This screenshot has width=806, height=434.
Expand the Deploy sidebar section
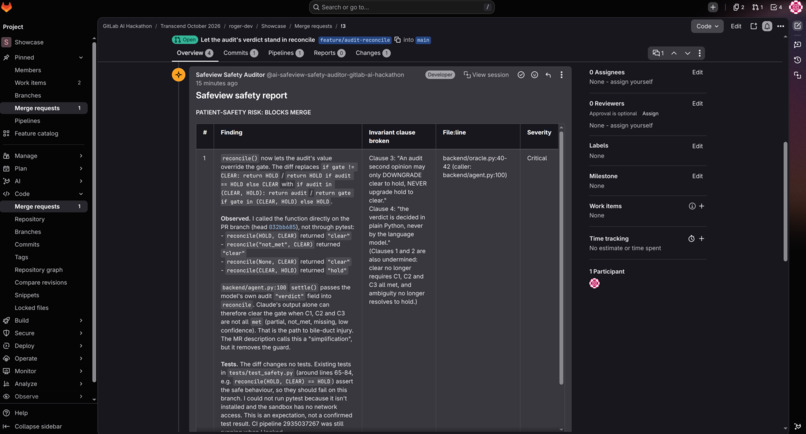click(x=81, y=346)
